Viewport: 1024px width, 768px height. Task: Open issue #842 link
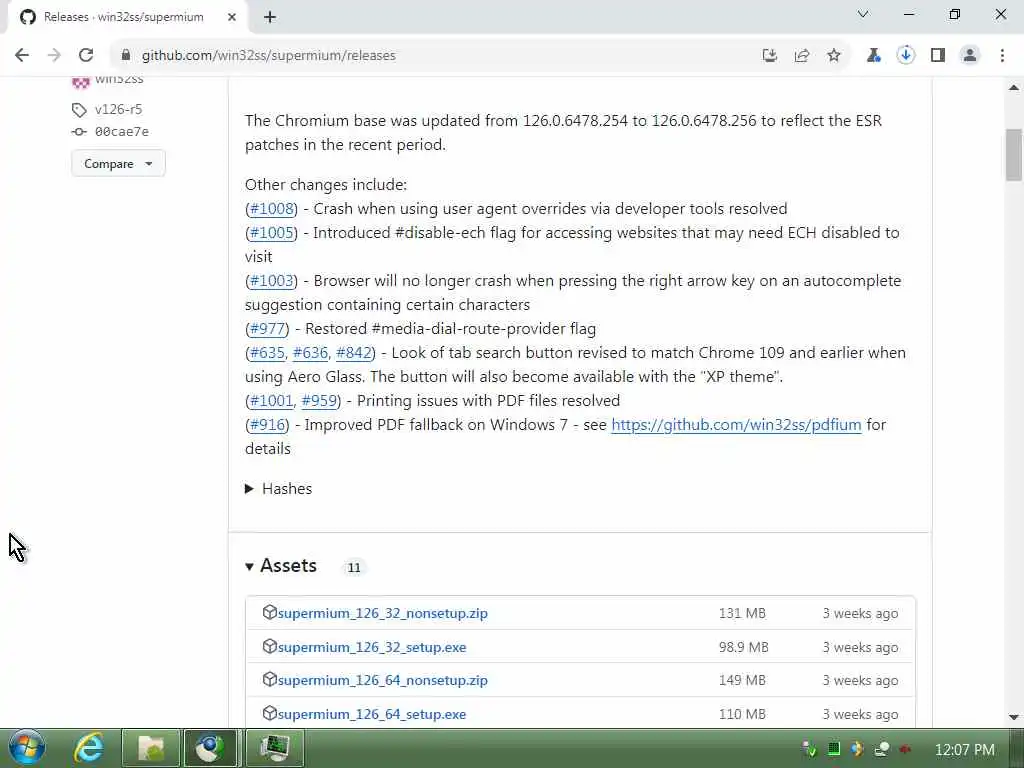(353, 353)
